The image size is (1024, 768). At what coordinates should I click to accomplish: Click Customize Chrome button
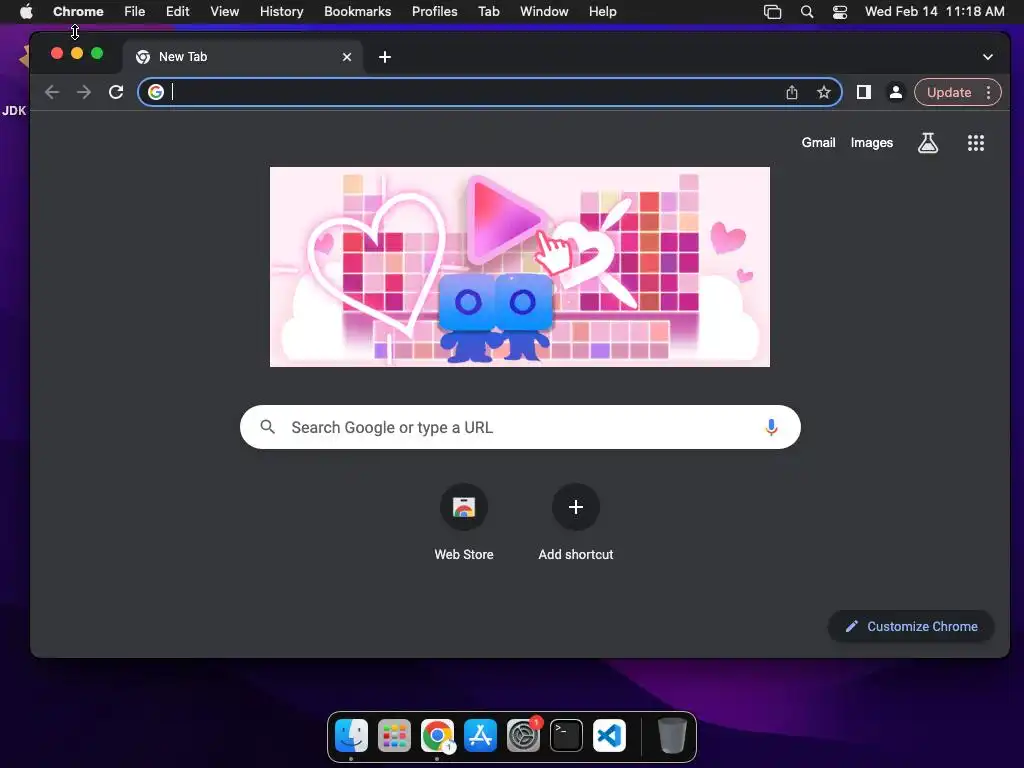[911, 626]
